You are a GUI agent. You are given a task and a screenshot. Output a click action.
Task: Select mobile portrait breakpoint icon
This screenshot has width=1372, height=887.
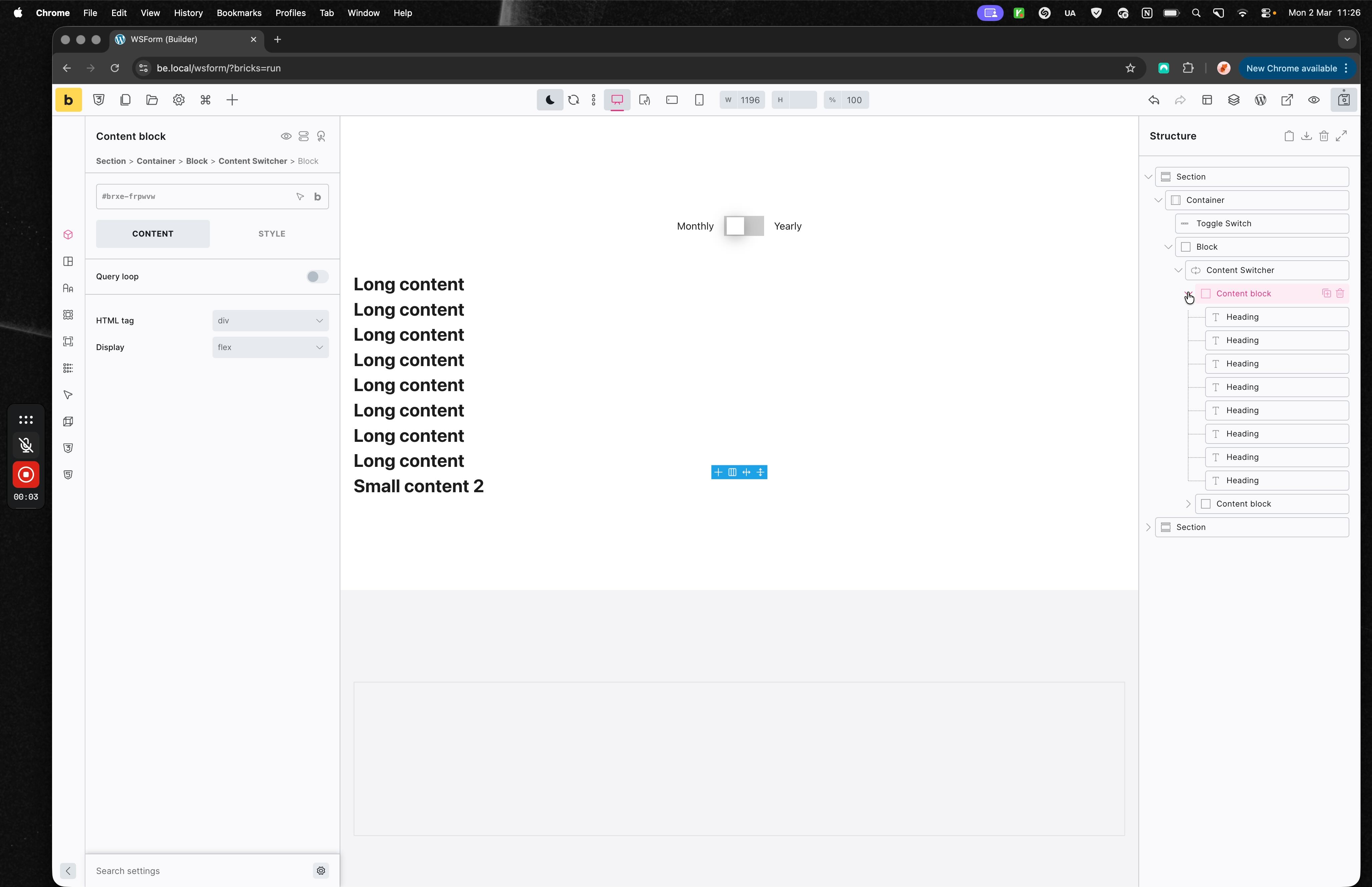coord(699,100)
